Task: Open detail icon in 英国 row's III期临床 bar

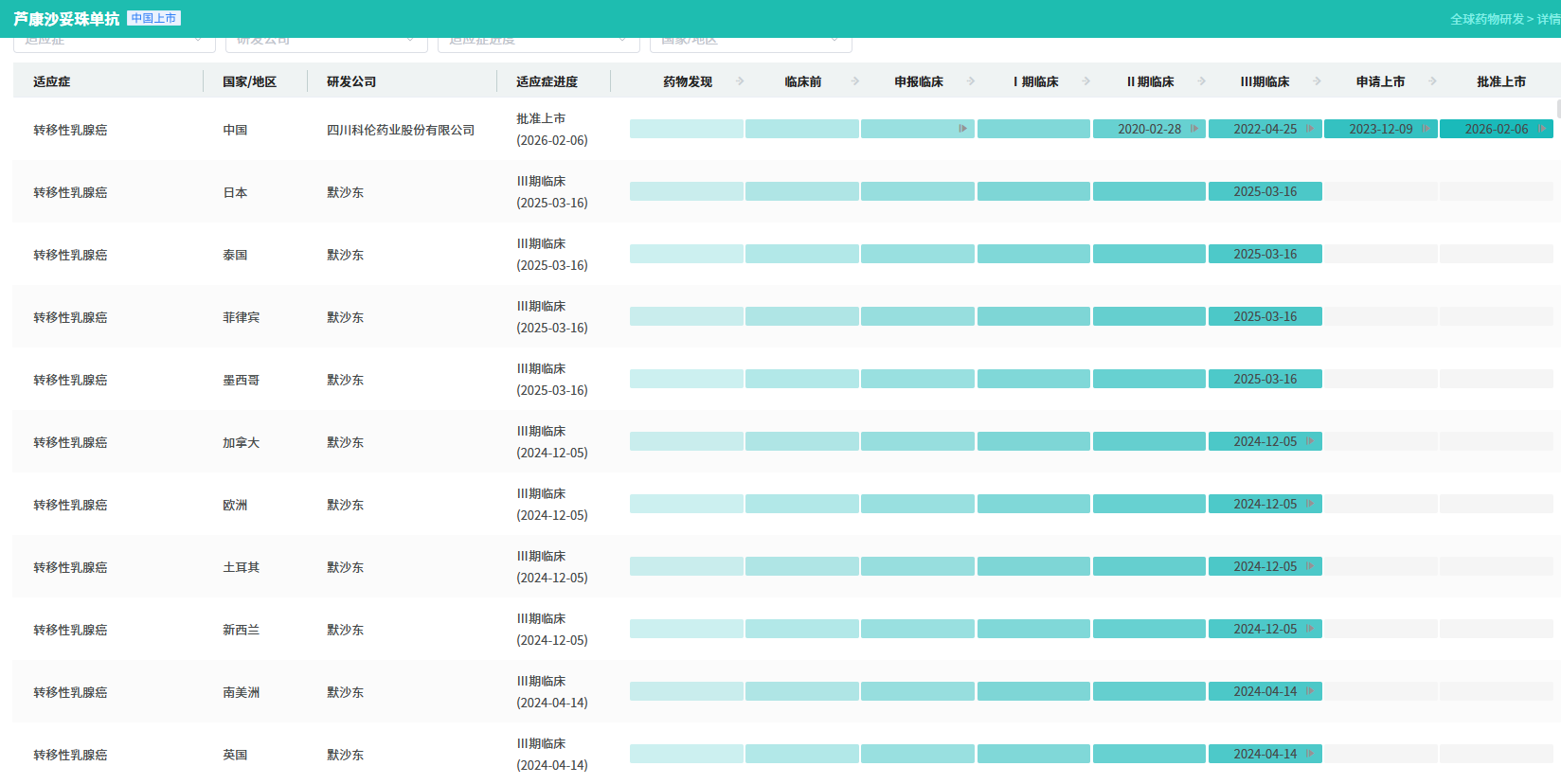Action: [x=1310, y=754]
